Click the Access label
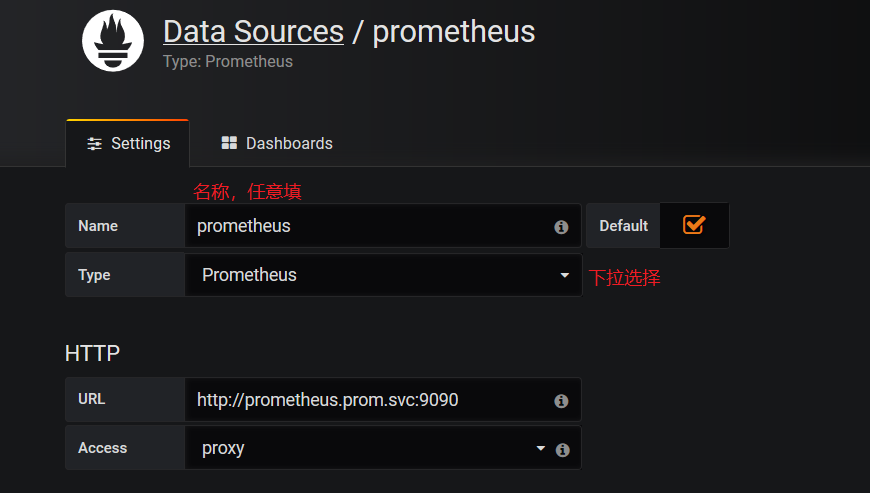Screen dimensions: 870x493 [x=102, y=448]
